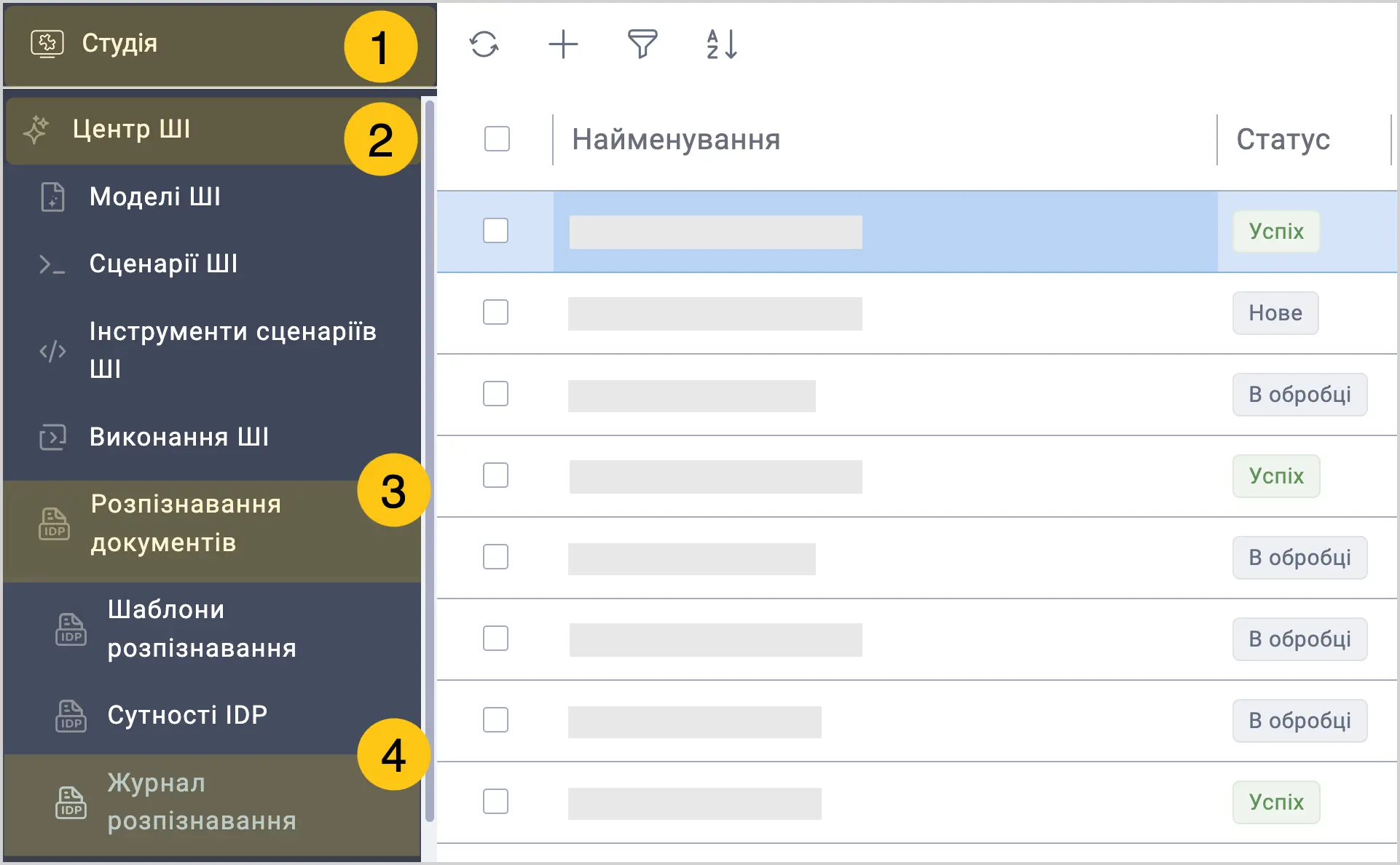Check the checkbox in the Нове status row
The width and height of the screenshot is (1400, 865).
[x=495, y=312]
